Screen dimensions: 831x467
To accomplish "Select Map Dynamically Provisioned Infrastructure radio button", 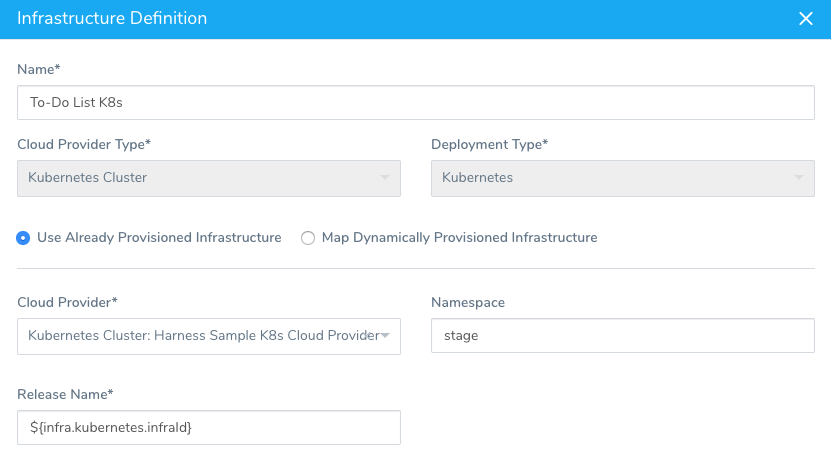I will [x=308, y=238].
